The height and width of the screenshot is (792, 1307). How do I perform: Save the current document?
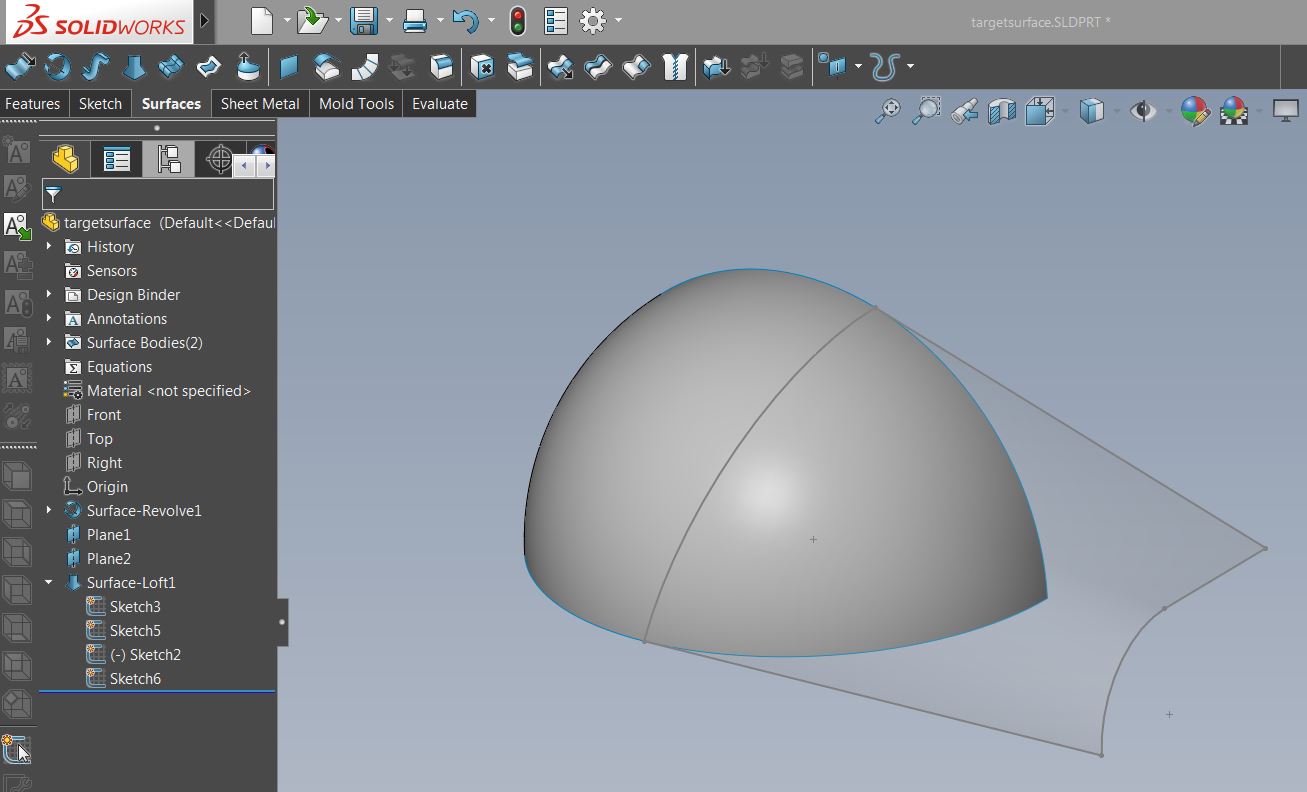pyautogui.click(x=364, y=20)
